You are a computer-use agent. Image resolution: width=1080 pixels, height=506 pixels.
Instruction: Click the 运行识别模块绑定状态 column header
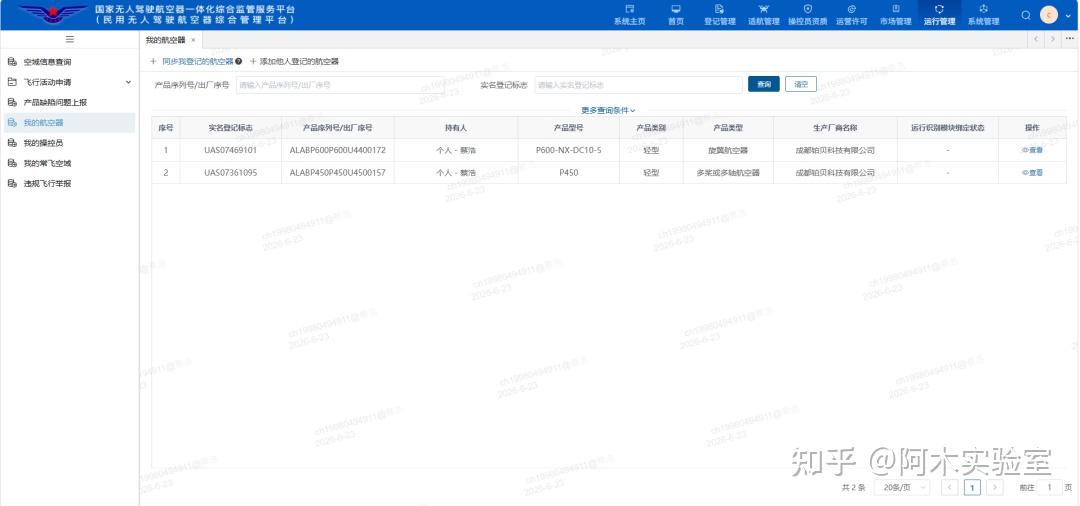(948, 129)
